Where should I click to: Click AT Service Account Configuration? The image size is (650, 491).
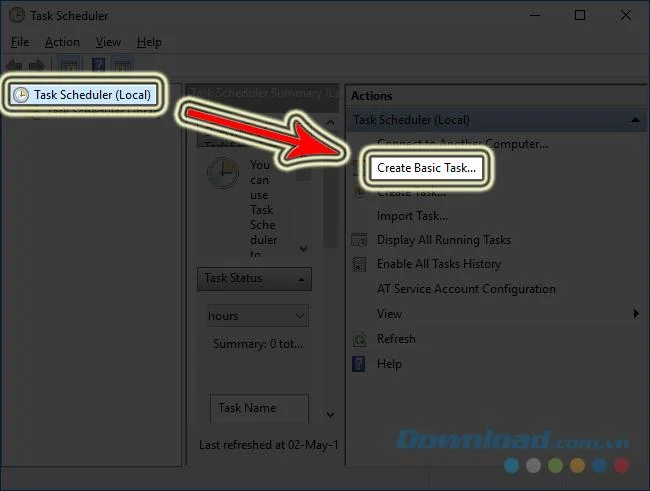466,289
